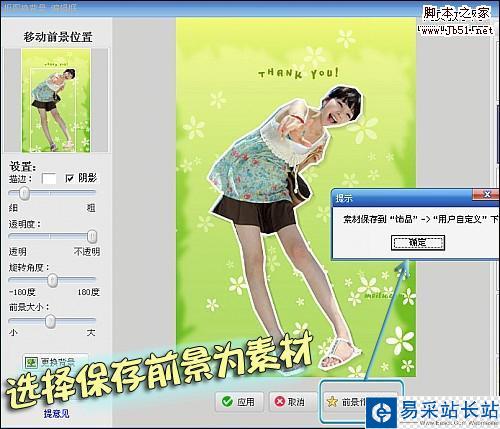Click the foreground preview thumbnail
500x429 pixels.
point(56,100)
